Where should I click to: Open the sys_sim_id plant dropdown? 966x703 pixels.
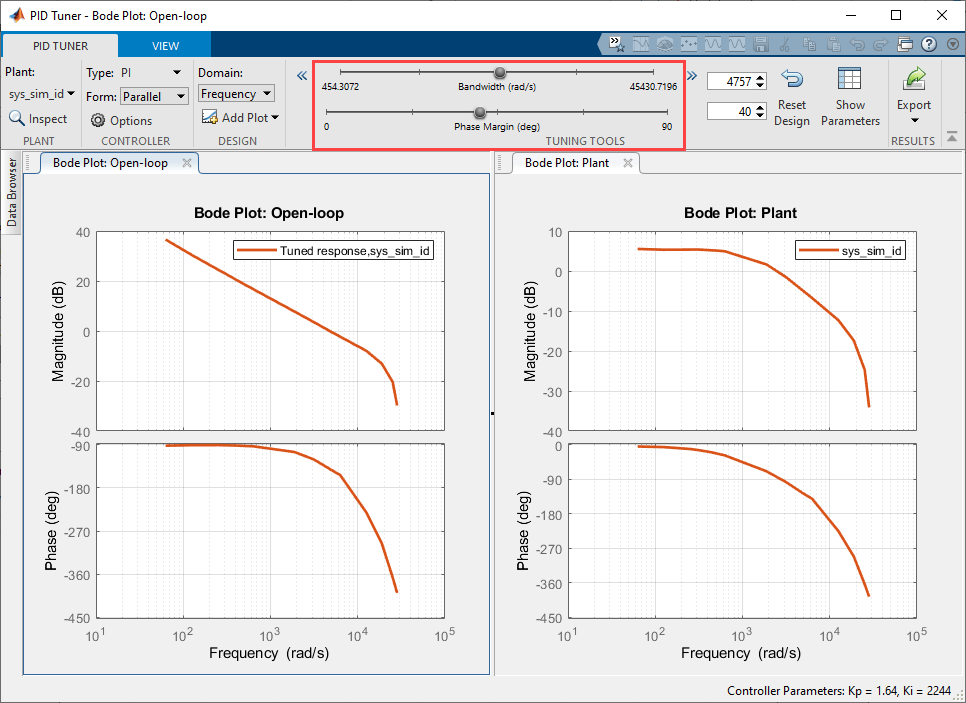tap(41, 94)
